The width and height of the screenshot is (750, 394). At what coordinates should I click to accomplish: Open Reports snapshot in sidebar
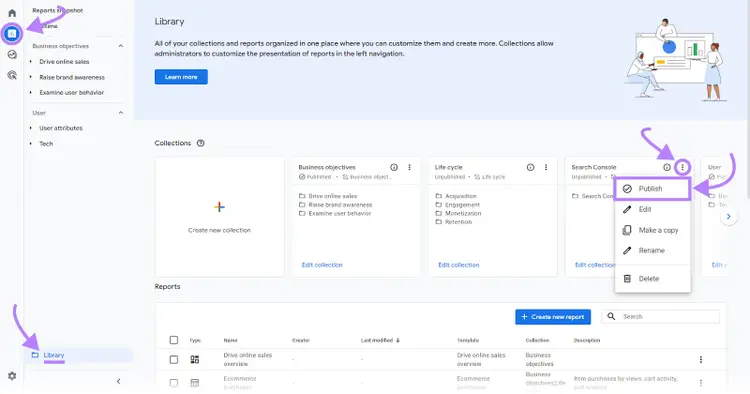(57, 11)
